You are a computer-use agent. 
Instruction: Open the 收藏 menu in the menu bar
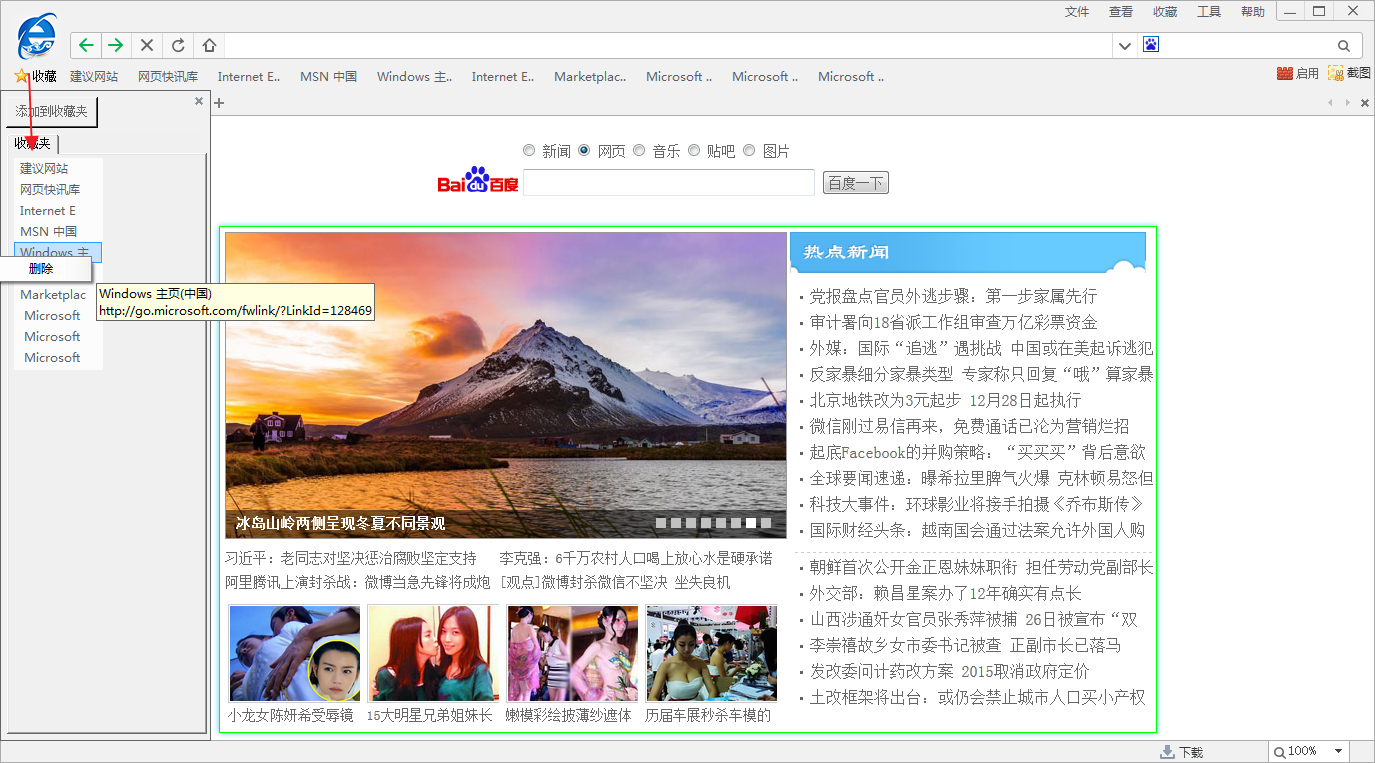1165,12
